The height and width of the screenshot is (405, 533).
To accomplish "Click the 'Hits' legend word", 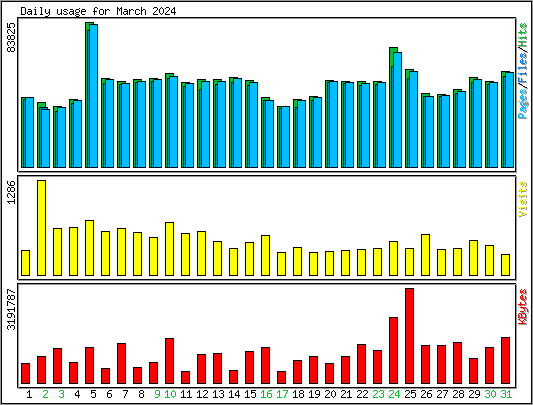I will point(523,36).
